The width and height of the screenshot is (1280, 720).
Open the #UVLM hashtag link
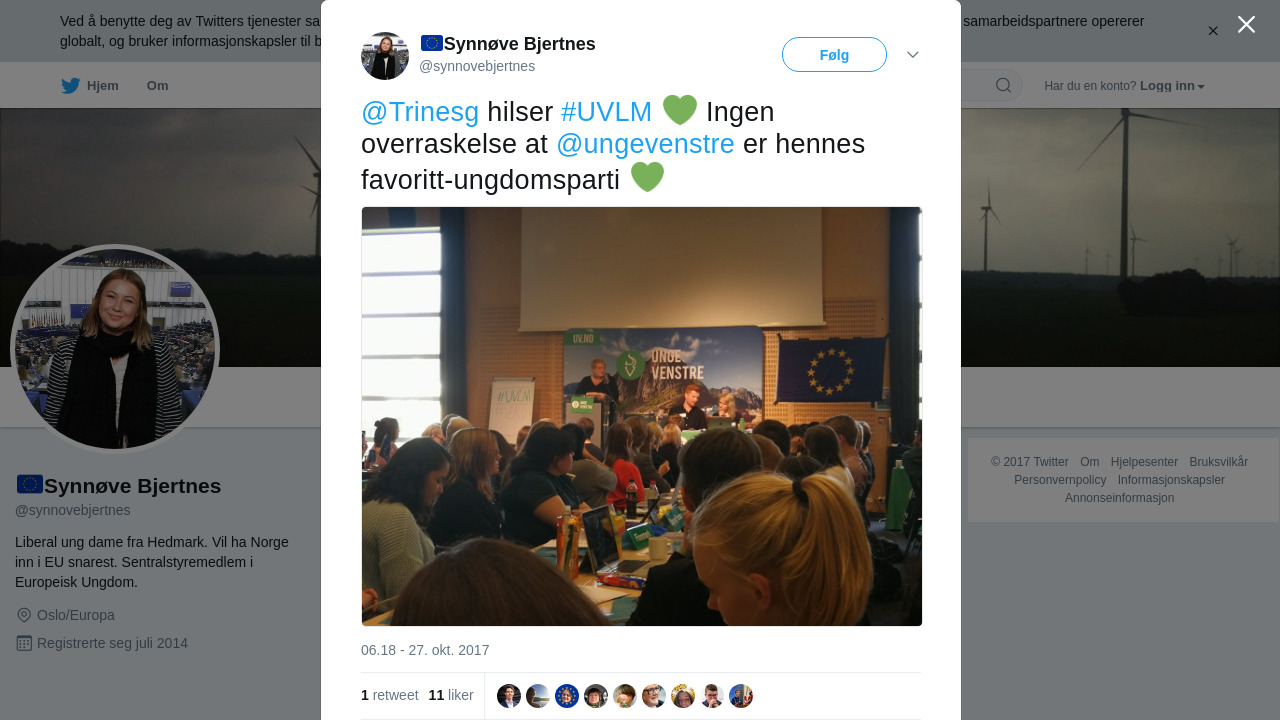coord(606,112)
